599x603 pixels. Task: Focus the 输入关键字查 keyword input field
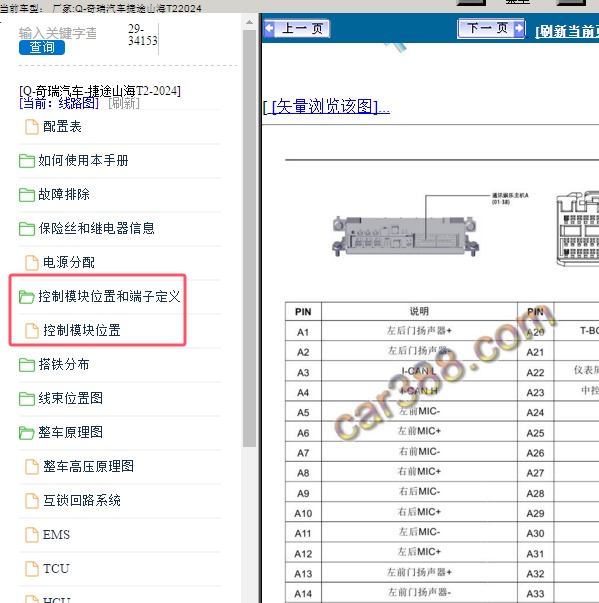(x=58, y=33)
